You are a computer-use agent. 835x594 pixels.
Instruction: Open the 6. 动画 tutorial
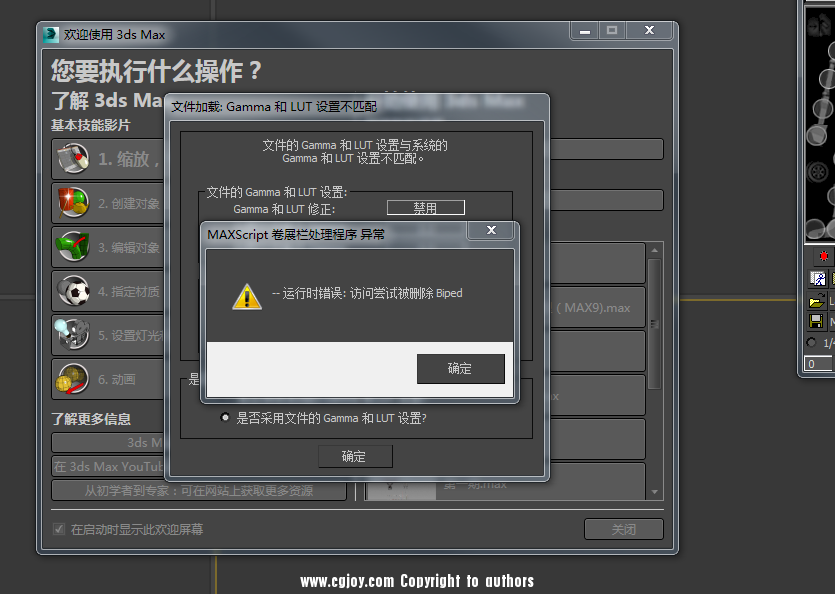tap(109, 379)
